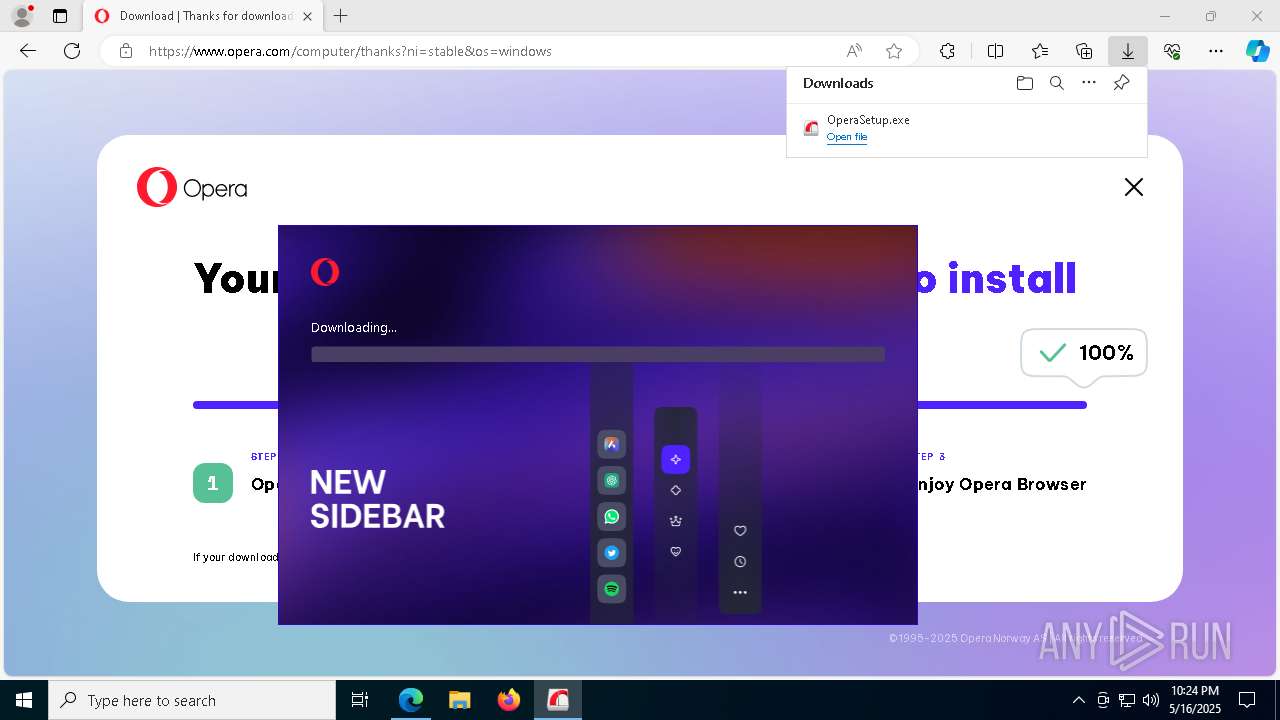Open File Explorer from taskbar

pos(460,700)
